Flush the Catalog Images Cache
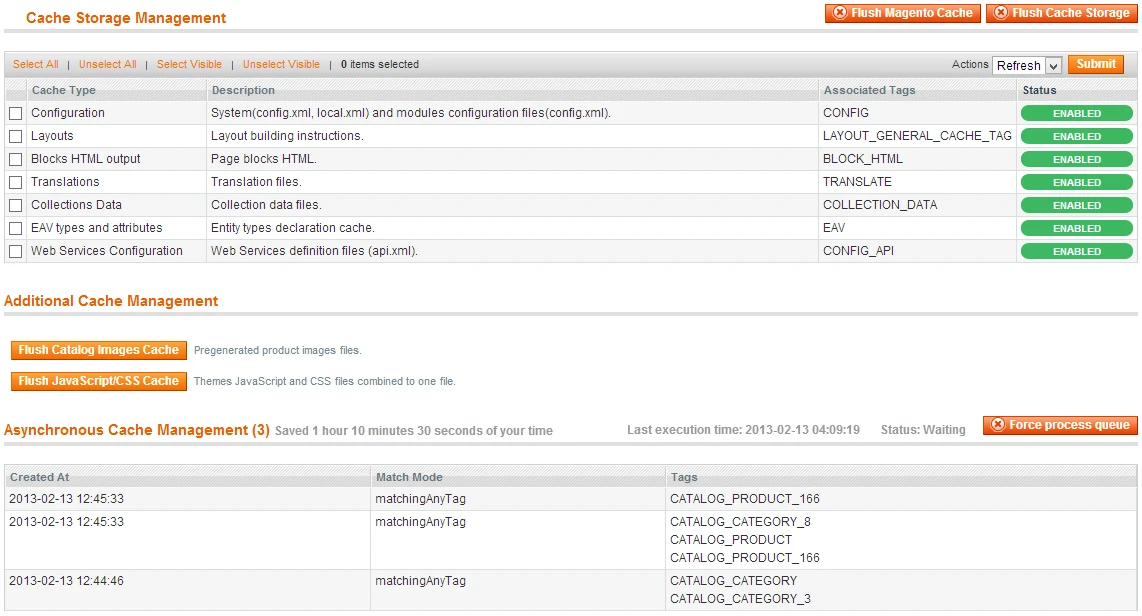The height and width of the screenshot is (616, 1142). (x=98, y=350)
